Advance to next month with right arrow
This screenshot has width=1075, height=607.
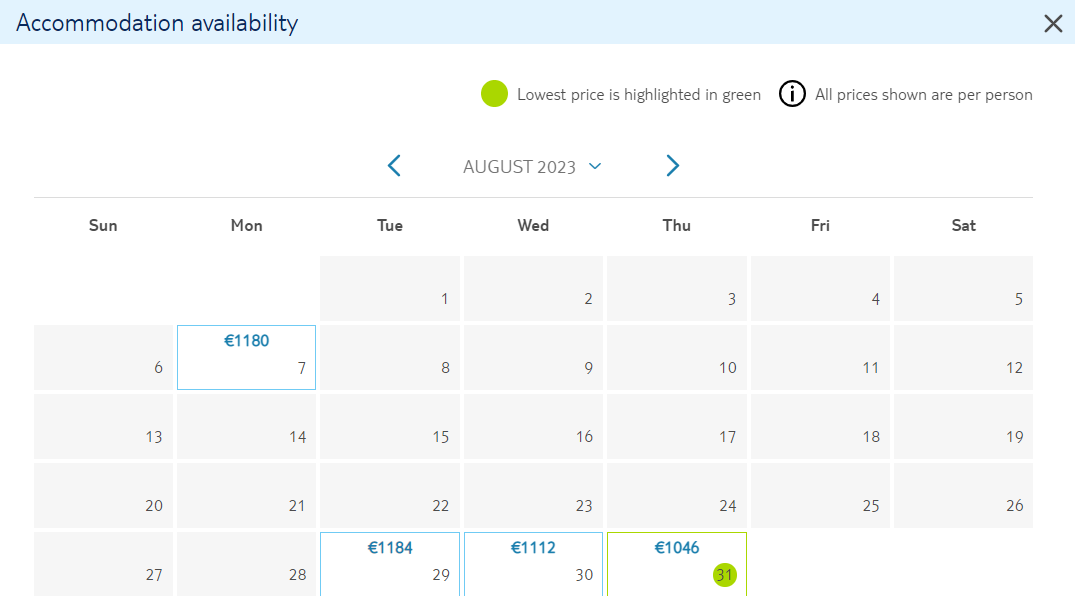[673, 166]
